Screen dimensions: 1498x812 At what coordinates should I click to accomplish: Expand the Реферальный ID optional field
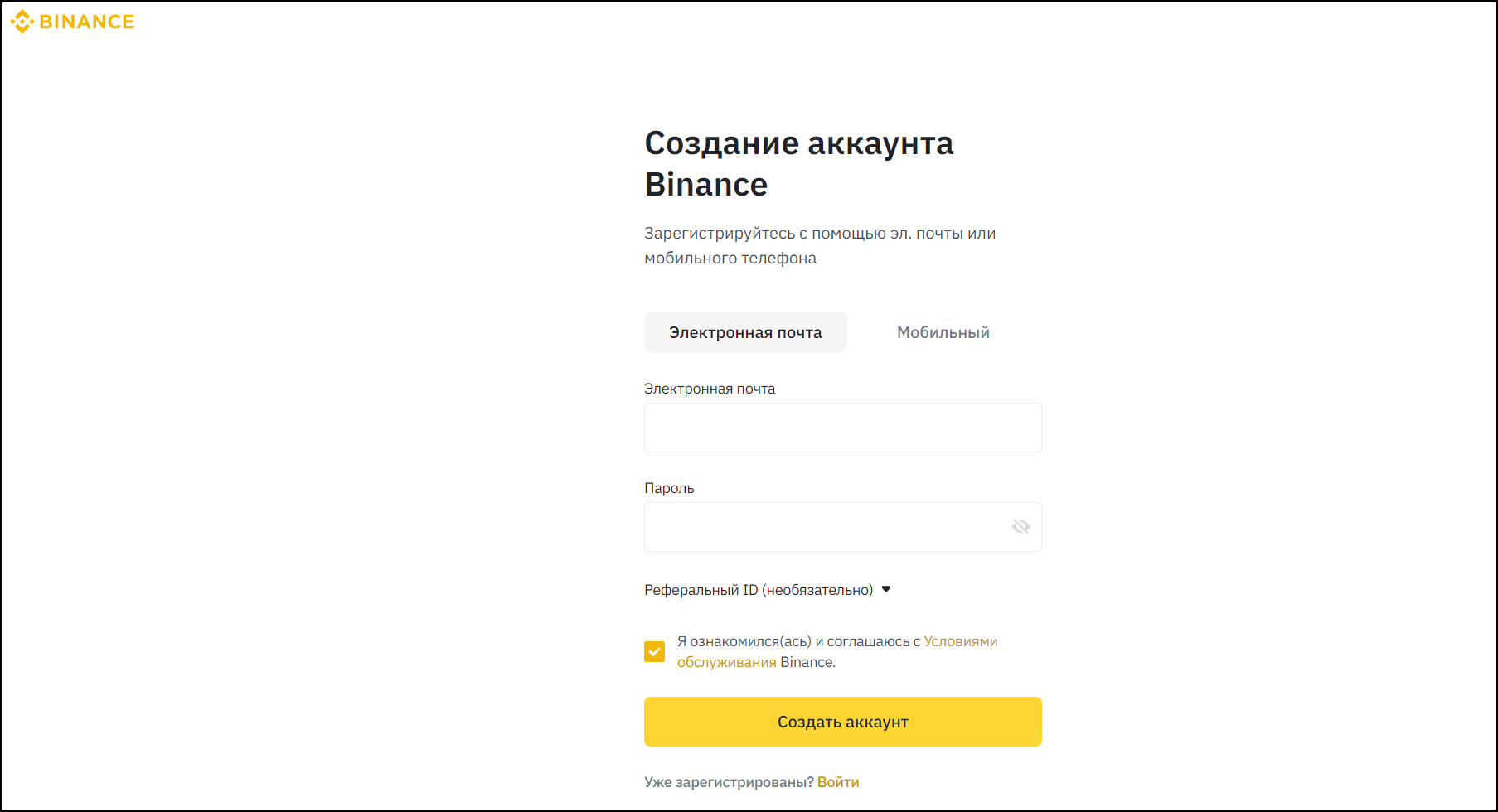pos(768,590)
